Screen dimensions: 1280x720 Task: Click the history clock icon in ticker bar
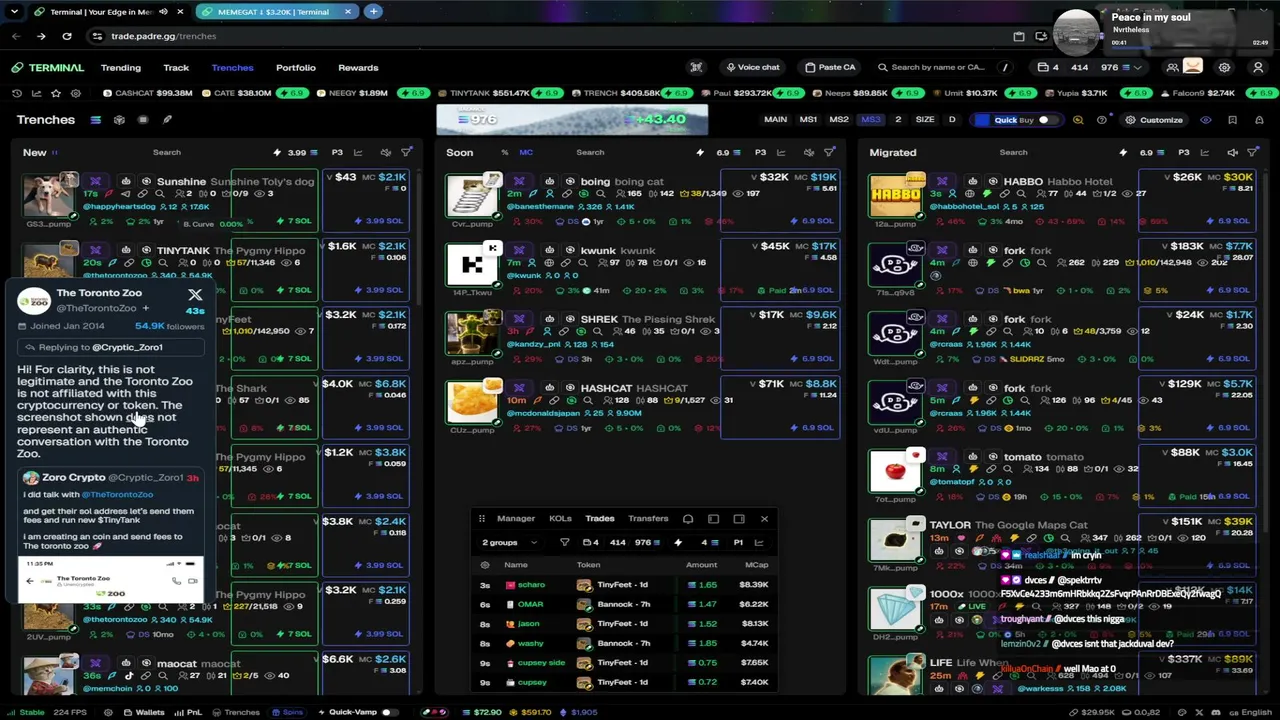(17, 93)
